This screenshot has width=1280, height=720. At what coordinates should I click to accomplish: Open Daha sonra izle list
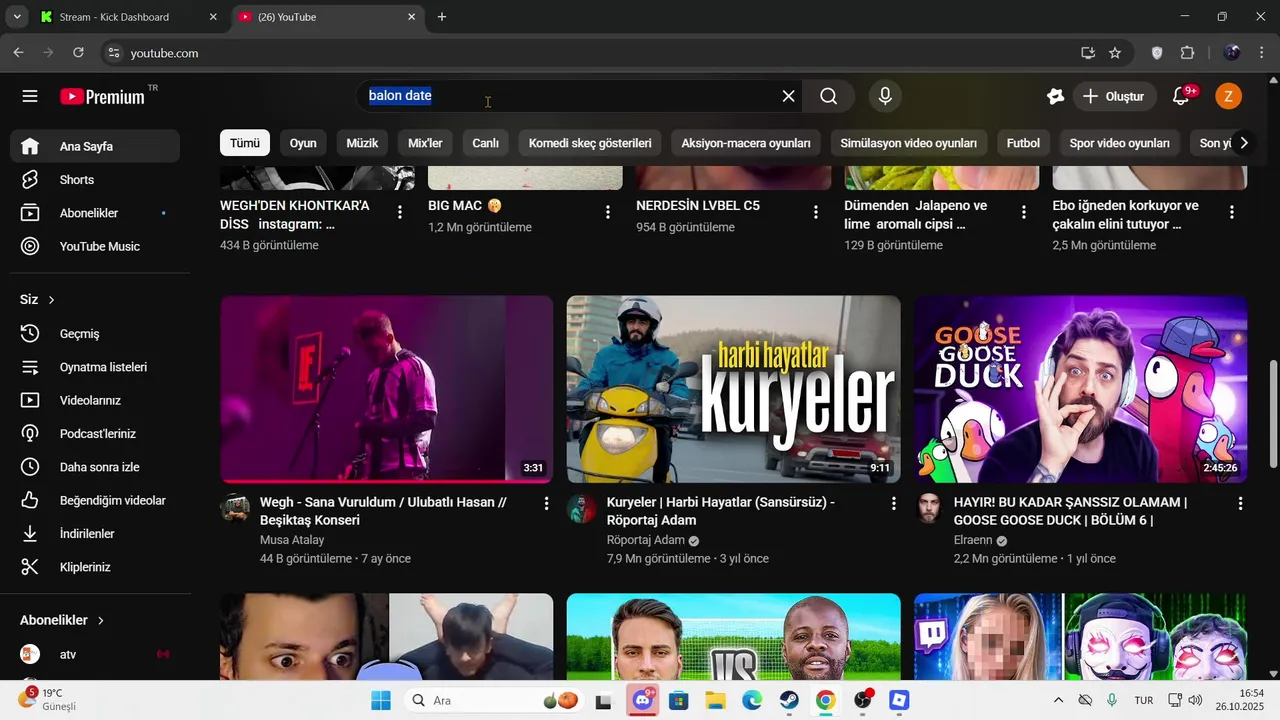95,467
